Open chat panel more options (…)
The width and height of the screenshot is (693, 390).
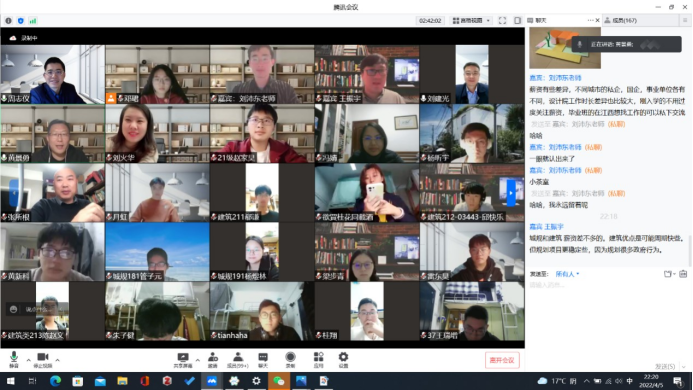coord(590,20)
